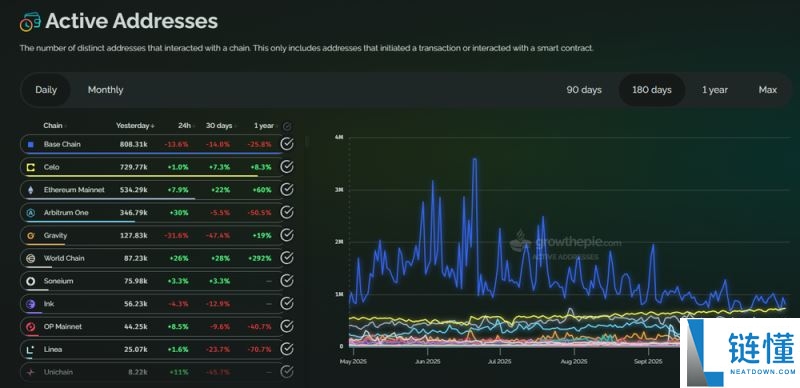The height and width of the screenshot is (388, 800).
Task: Click Ethereum Mainnet +60% yearly change
Action: [263, 190]
